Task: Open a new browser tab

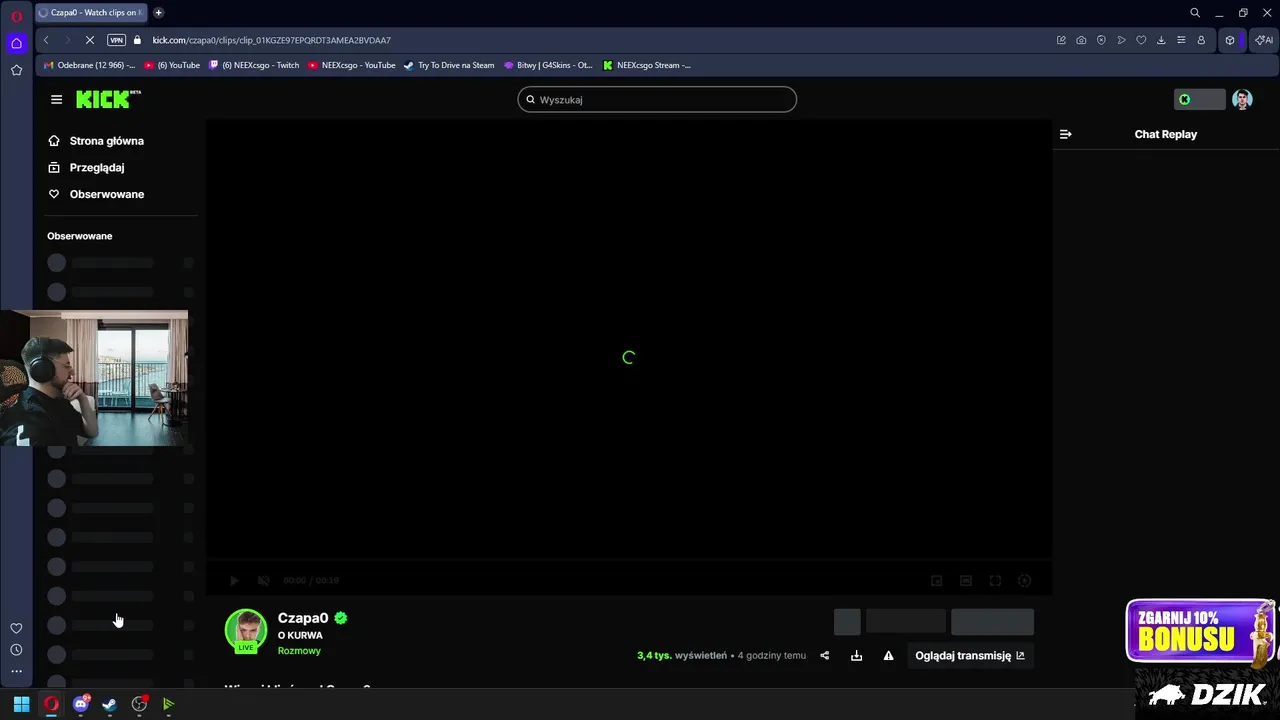Action: [x=158, y=13]
